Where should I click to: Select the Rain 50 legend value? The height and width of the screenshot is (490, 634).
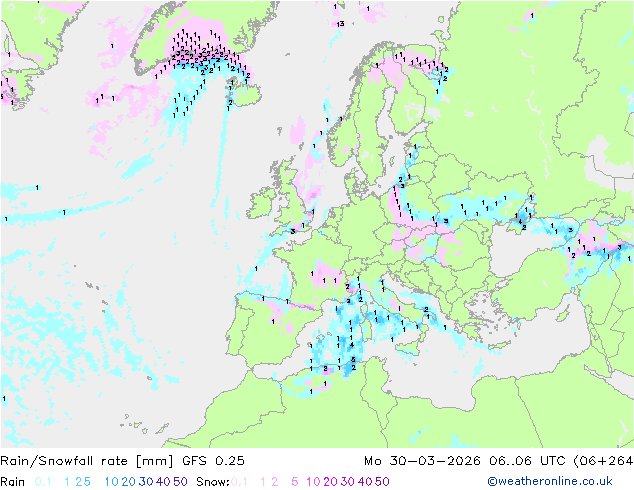pos(180,482)
